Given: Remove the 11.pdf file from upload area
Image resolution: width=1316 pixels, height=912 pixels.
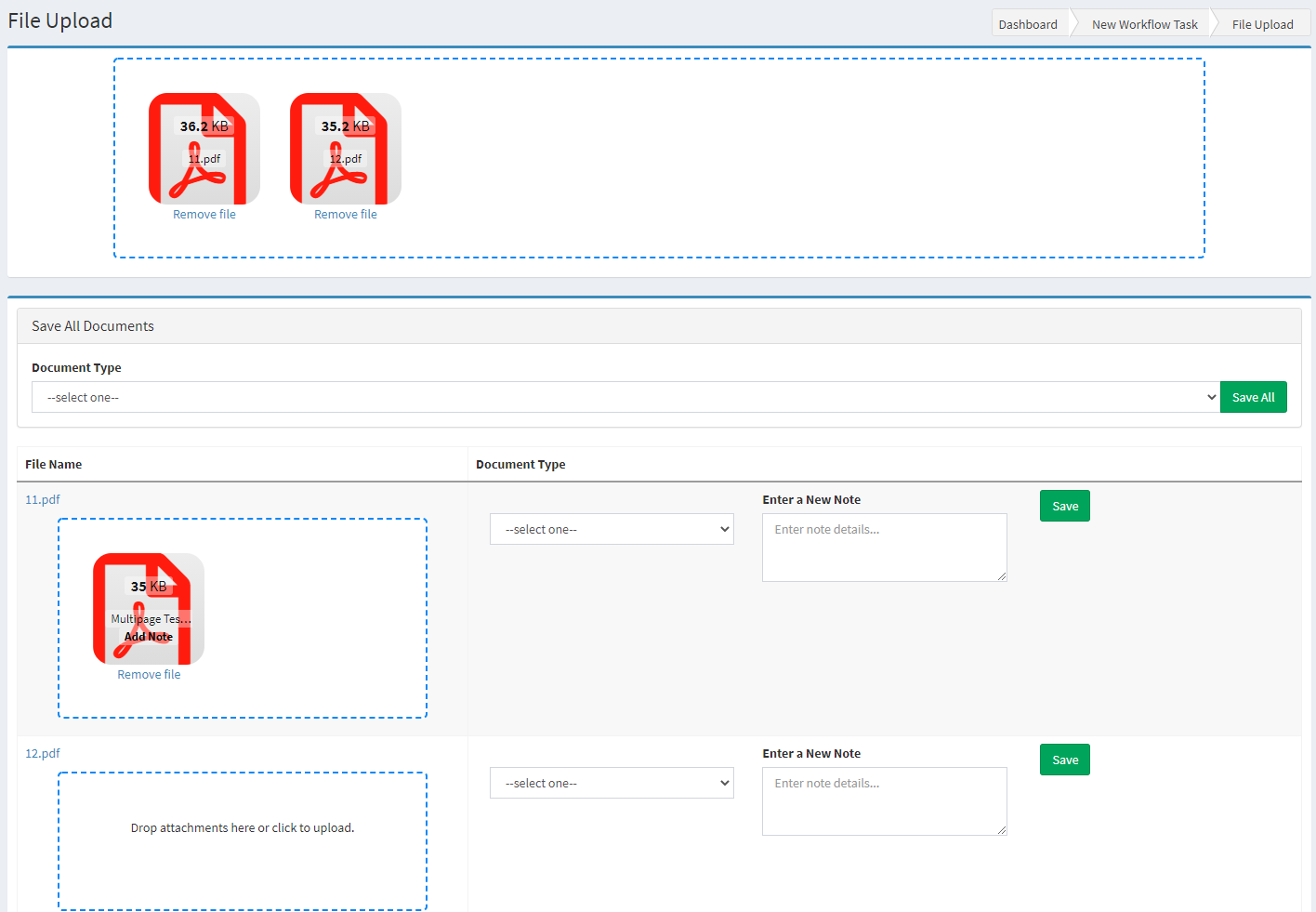Looking at the screenshot, I should coord(204,215).
